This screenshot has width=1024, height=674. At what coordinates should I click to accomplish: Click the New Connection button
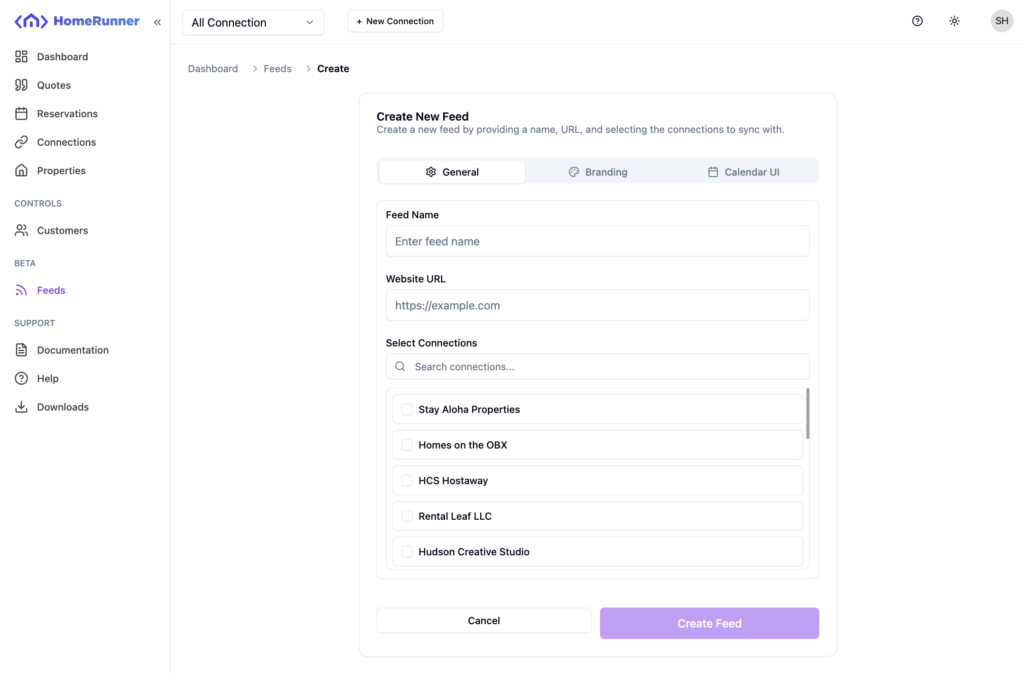pos(395,21)
